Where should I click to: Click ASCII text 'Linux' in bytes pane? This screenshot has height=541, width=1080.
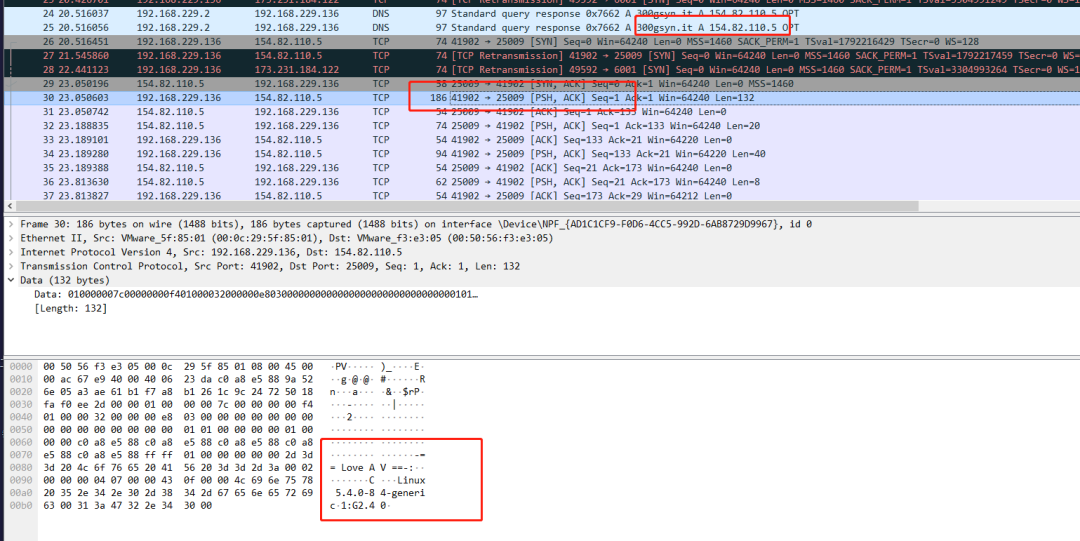[x=411, y=480]
